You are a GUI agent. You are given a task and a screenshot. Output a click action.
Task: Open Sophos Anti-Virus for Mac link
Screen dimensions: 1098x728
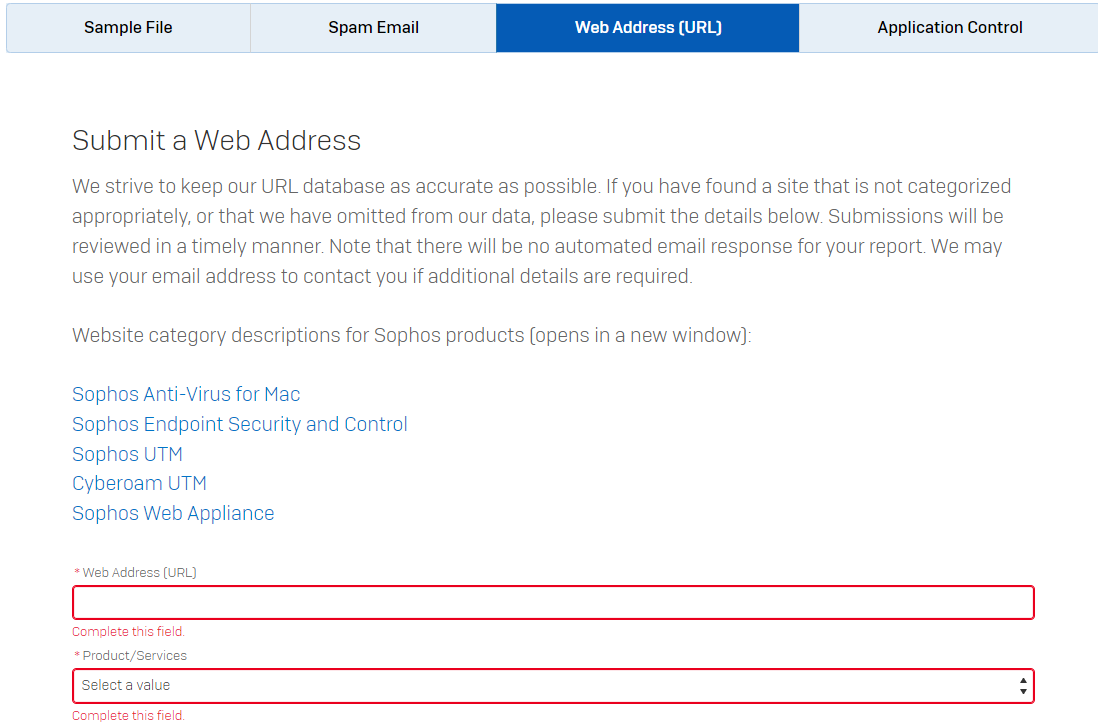pos(186,394)
